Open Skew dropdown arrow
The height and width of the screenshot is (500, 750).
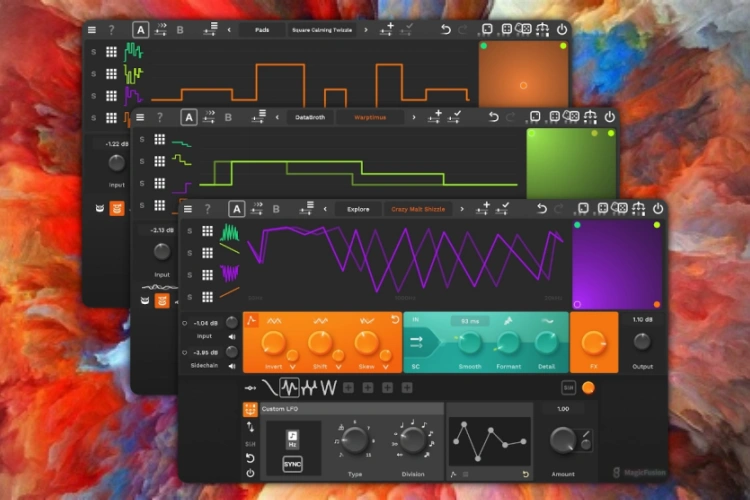pos(385,367)
